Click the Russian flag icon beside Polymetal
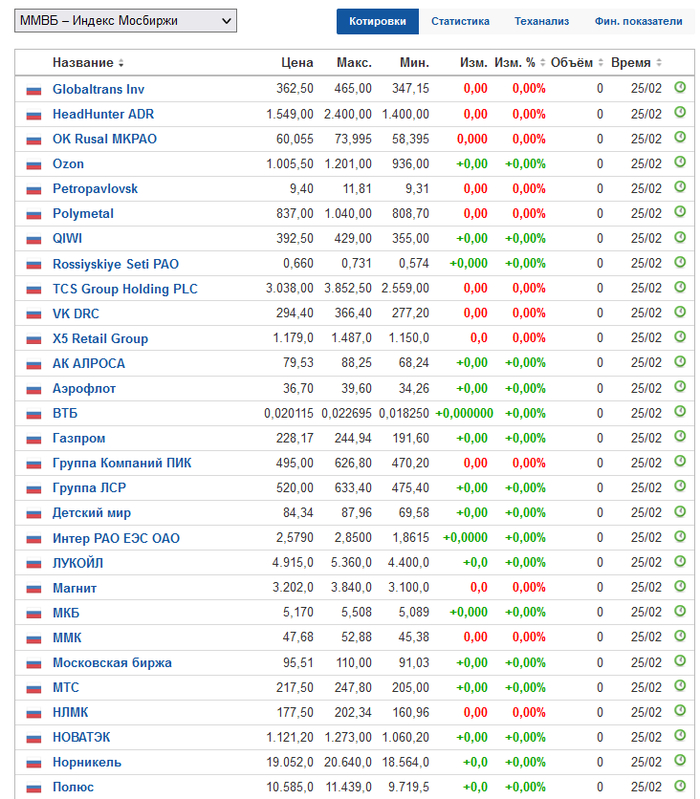Image resolution: width=700 pixels, height=799 pixels. click(x=34, y=215)
